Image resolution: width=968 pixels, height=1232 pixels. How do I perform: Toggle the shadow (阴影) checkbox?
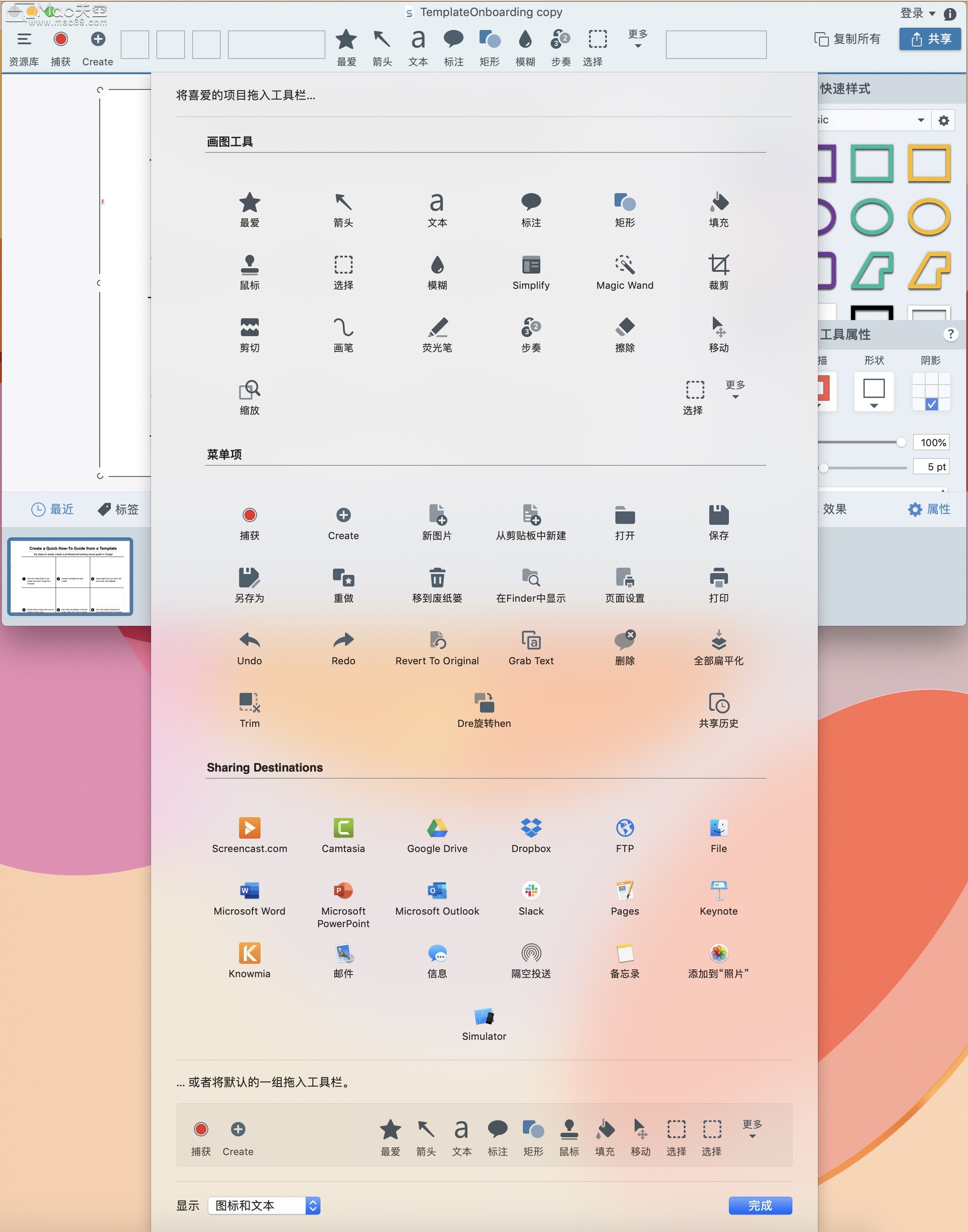[931, 404]
